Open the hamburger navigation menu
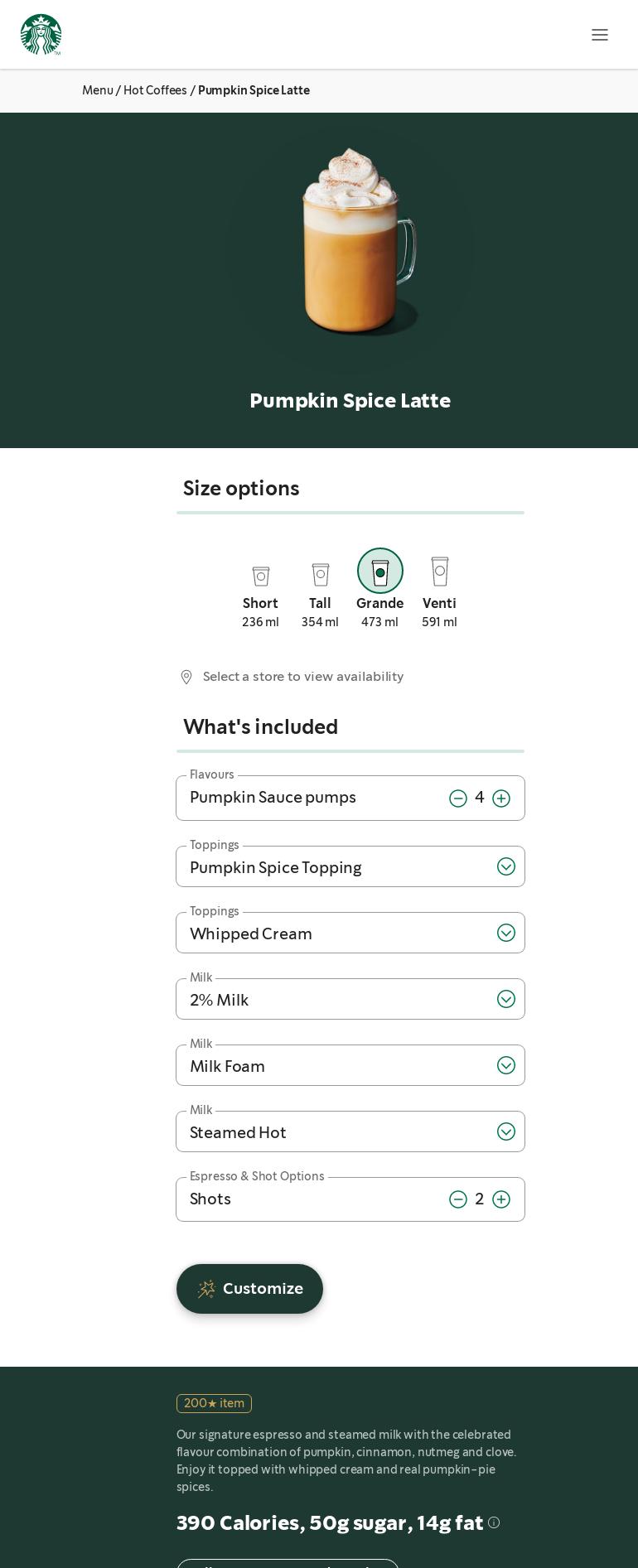The image size is (638, 1568). point(600,35)
